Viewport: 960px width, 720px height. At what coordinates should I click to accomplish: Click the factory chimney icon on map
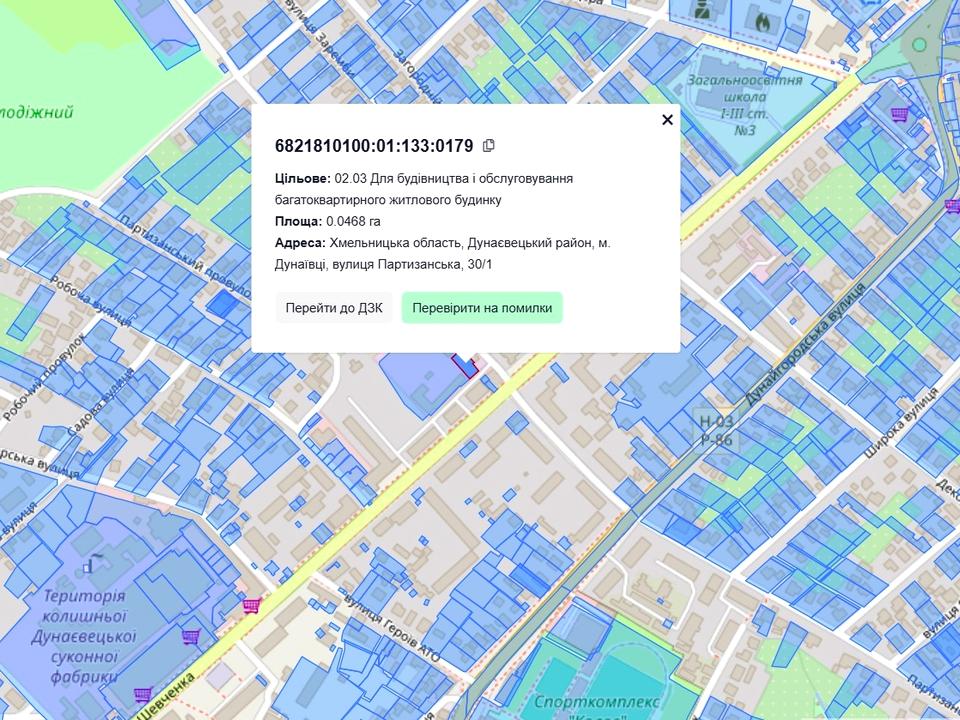point(90,565)
